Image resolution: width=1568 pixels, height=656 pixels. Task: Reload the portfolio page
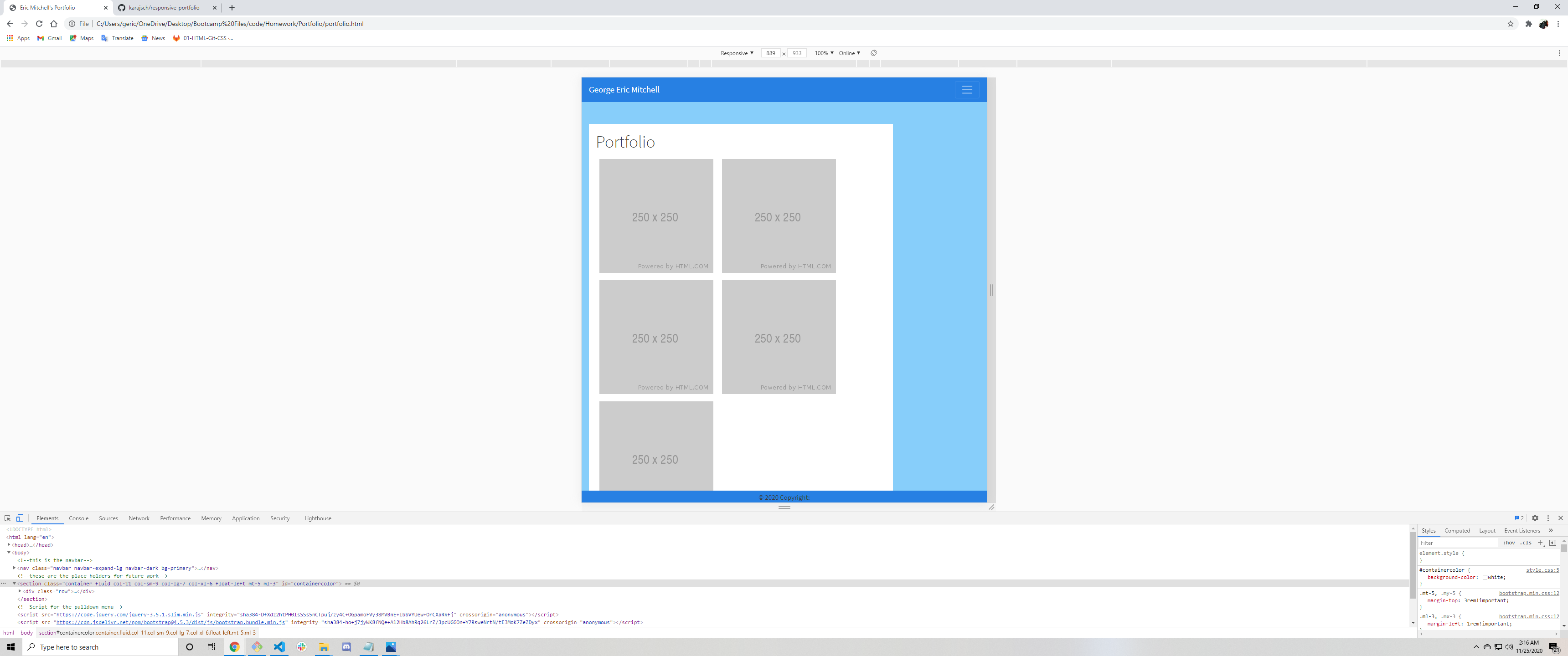click(x=39, y=24)
